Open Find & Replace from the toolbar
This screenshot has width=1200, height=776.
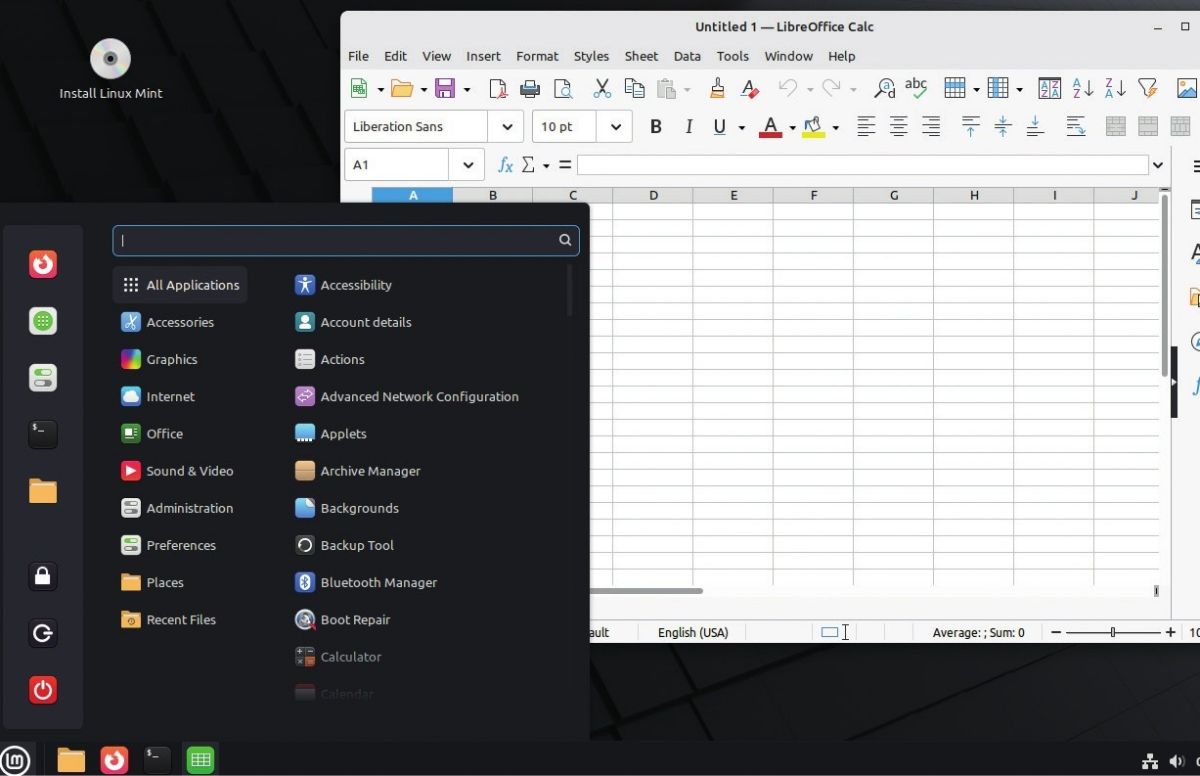tap(885, 89)
